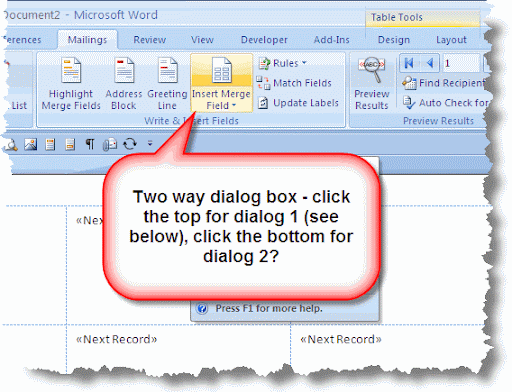Screen dimensions: 512x392
Task: Click the picture icon in quick toolbar
Action: [x=30, y=144]
